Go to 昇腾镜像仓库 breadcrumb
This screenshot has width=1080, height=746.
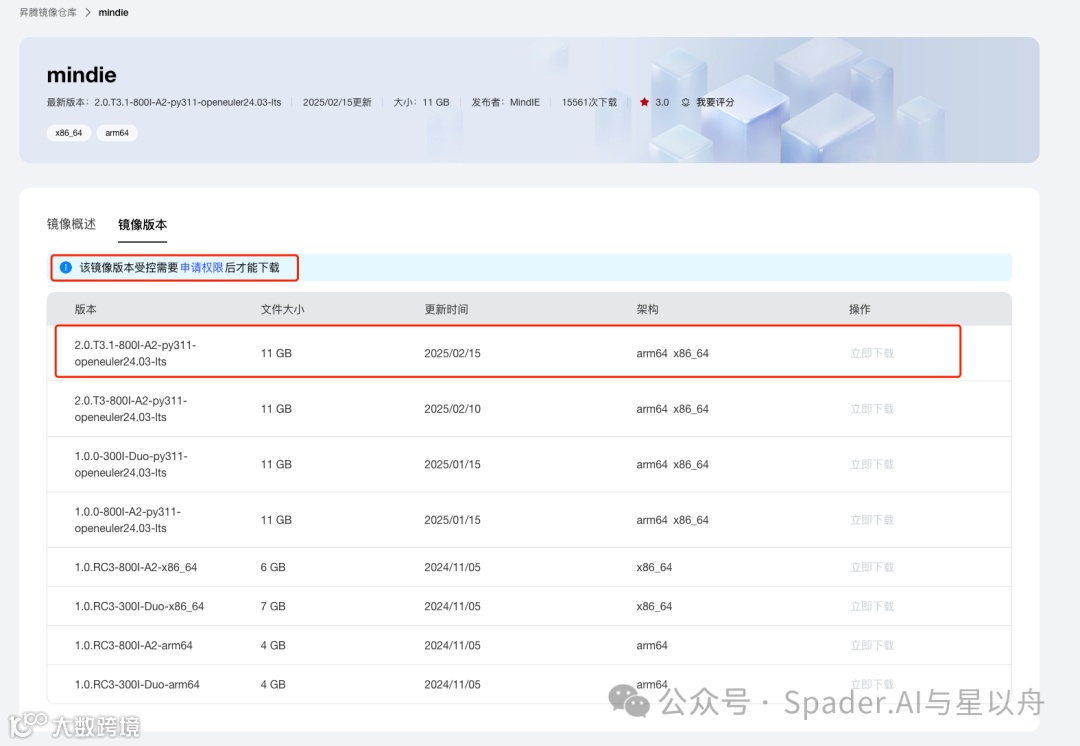pos(48,12)
